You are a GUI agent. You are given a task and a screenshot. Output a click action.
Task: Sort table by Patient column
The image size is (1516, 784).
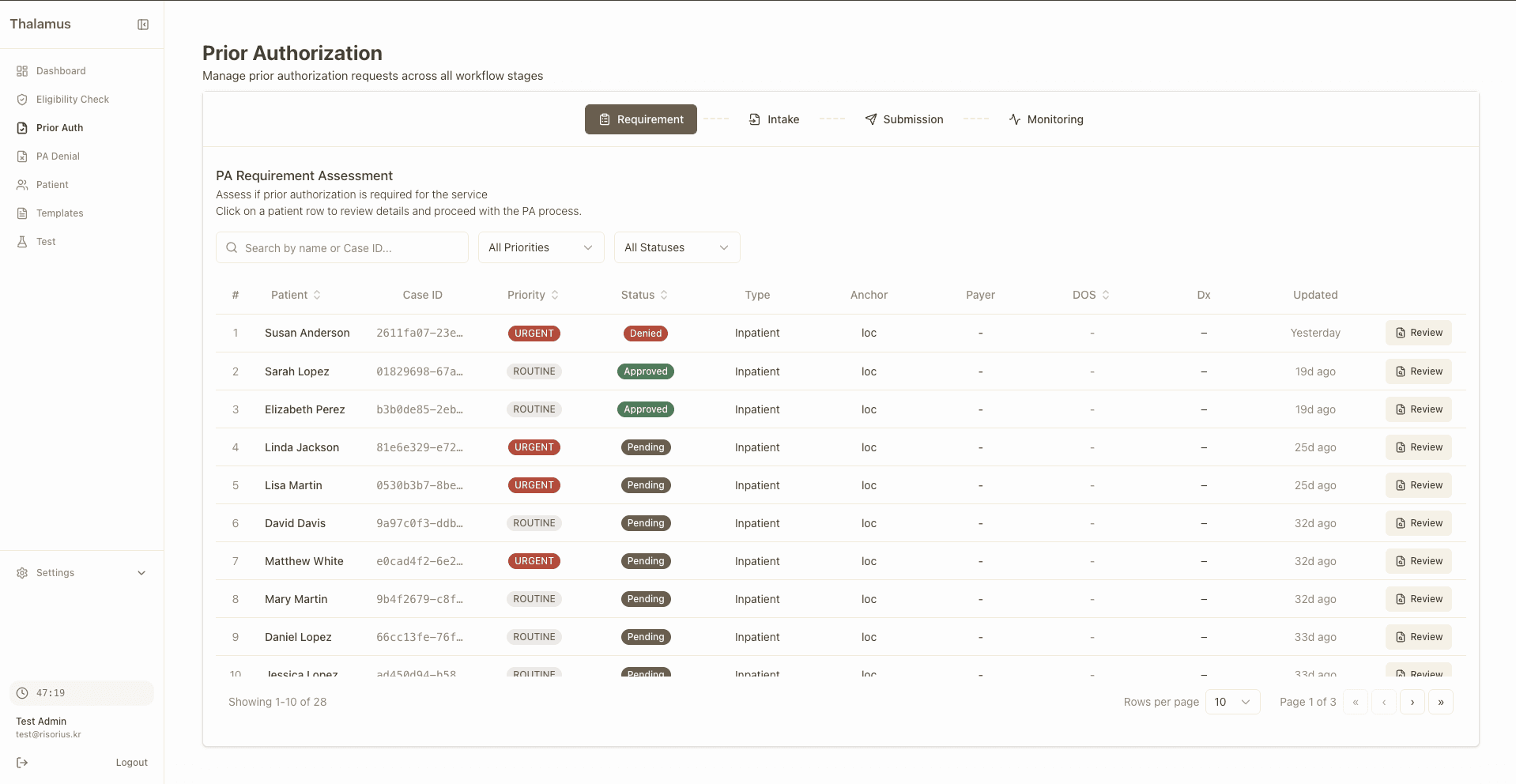point(296,295)
